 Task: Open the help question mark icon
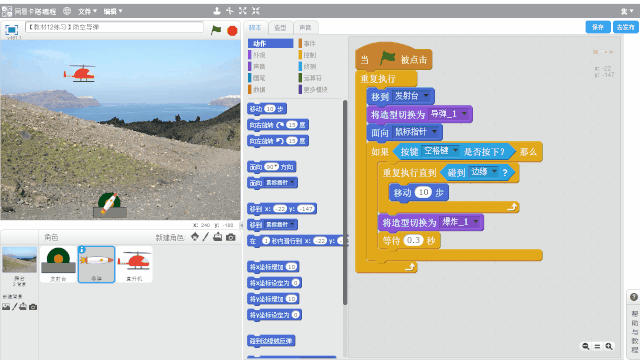click(633, 297)
